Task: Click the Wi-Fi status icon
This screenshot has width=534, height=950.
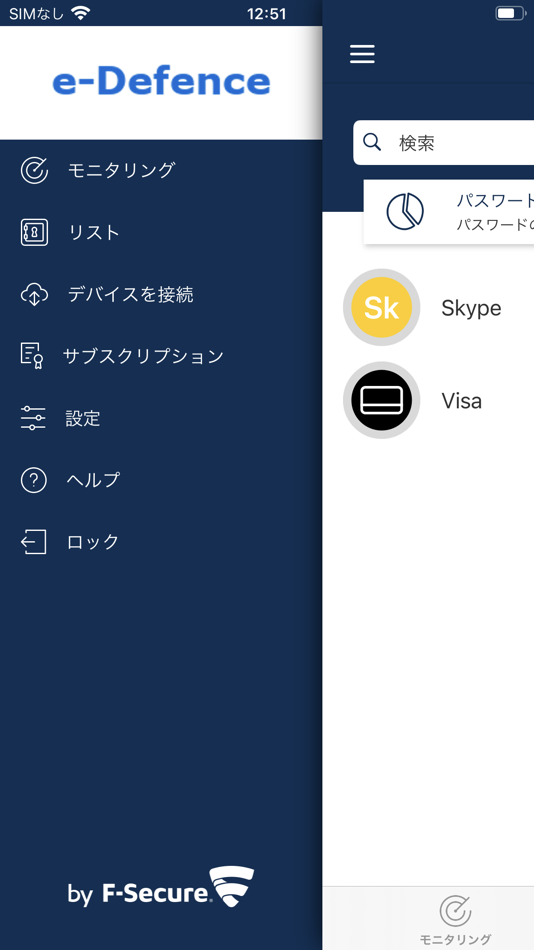Action: point(80,13)
